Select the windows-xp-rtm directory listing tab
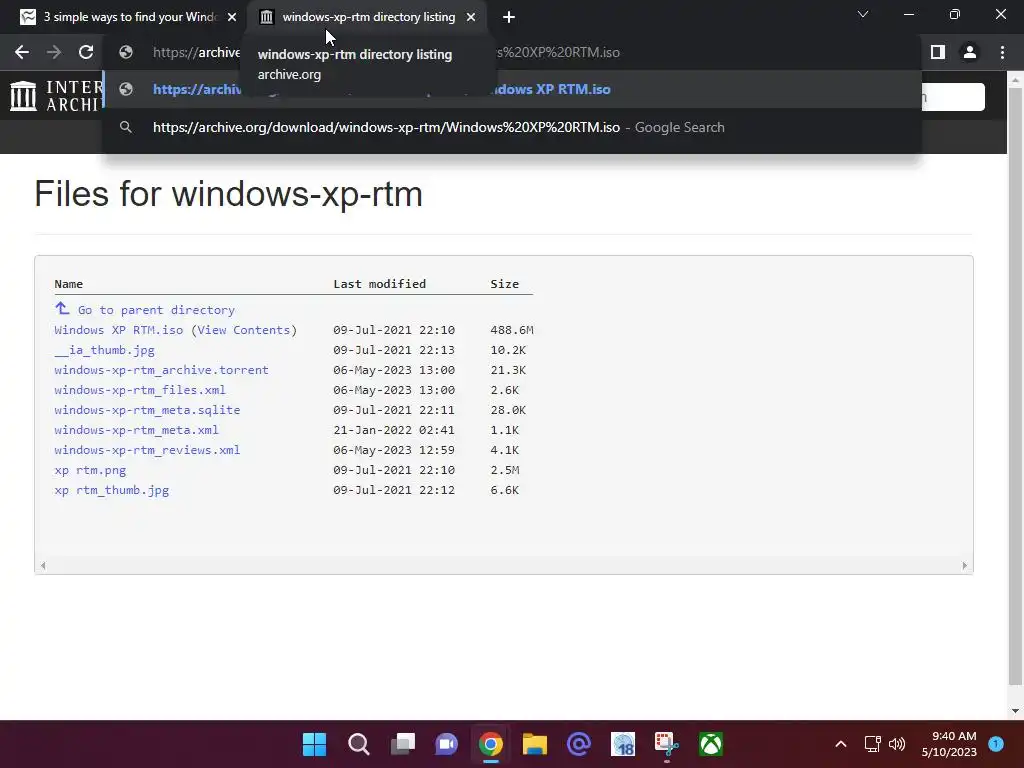1024x768 pixels. 368,18
